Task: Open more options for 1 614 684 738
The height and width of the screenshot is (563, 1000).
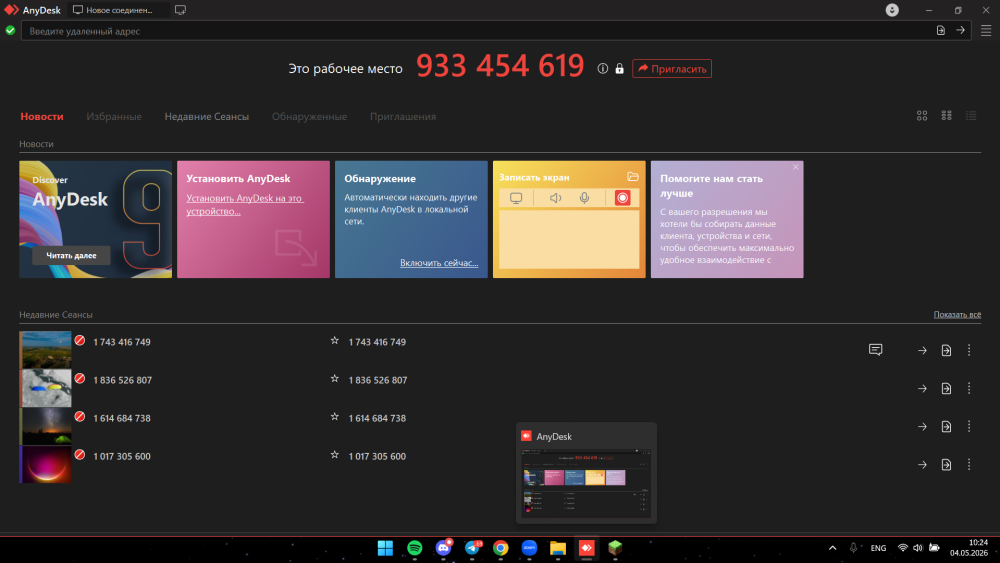Action: pos(969,427)
